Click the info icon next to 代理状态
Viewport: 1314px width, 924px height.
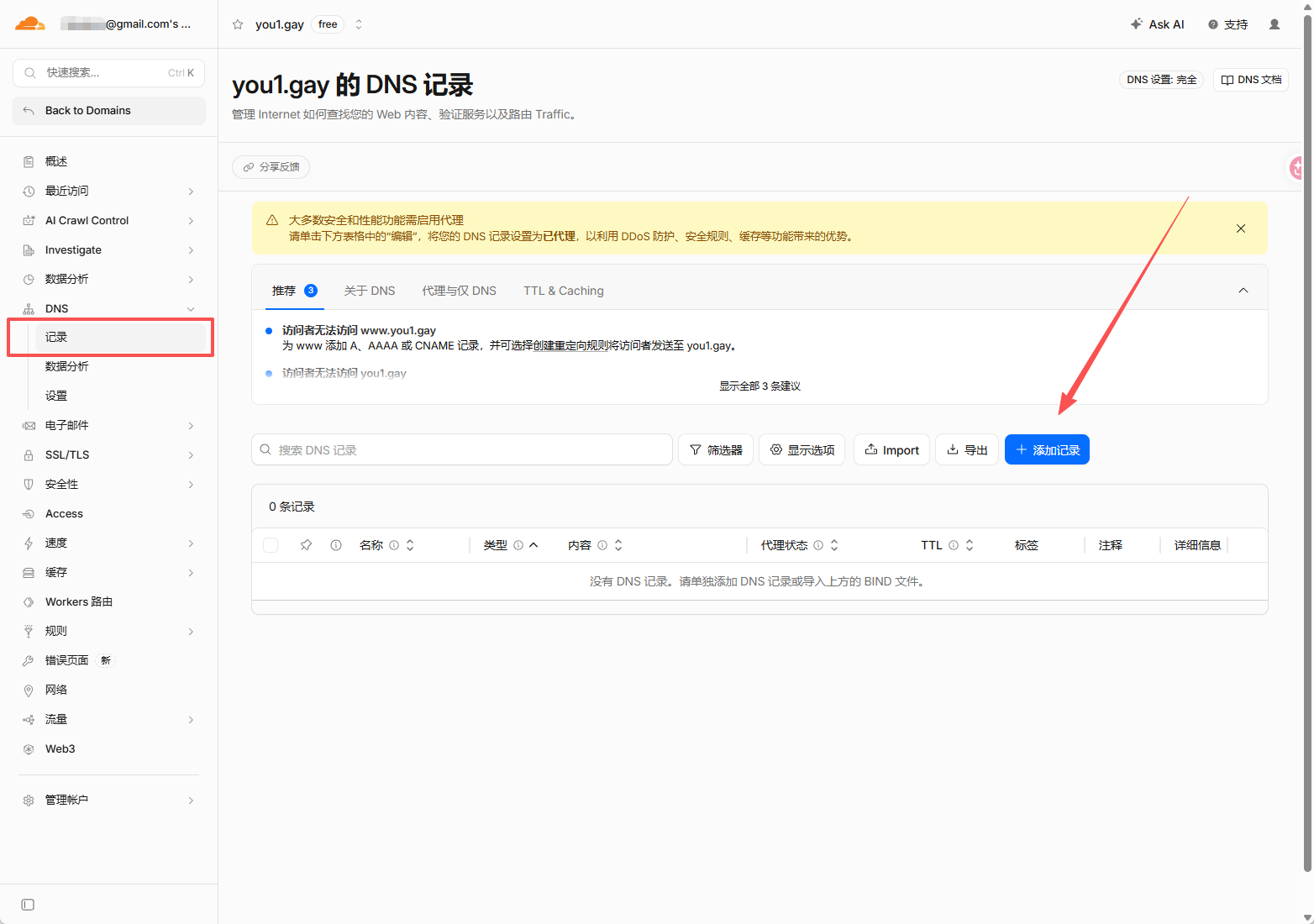pos(818,545)
